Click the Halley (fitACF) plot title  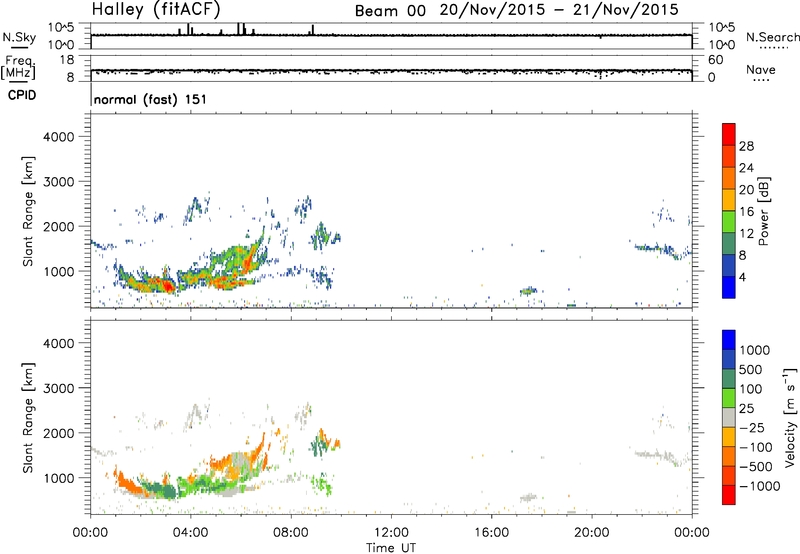(x=156, y=9)
